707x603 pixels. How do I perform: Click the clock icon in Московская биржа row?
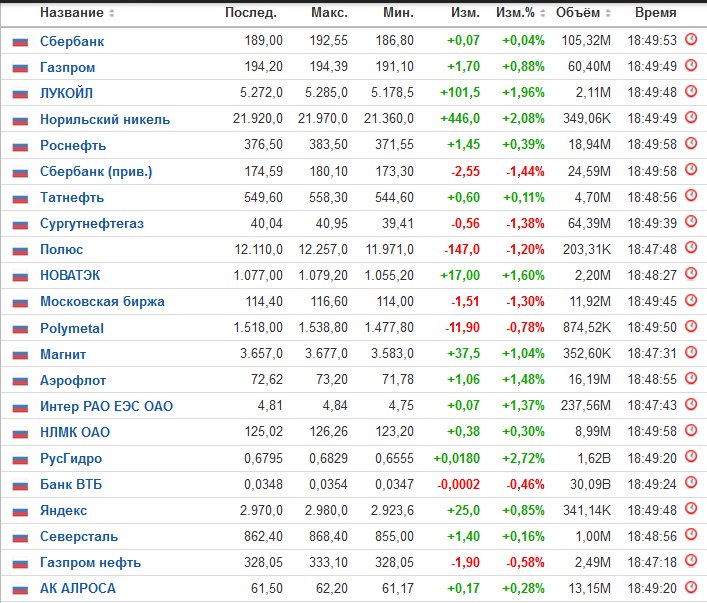pos(691,300)
